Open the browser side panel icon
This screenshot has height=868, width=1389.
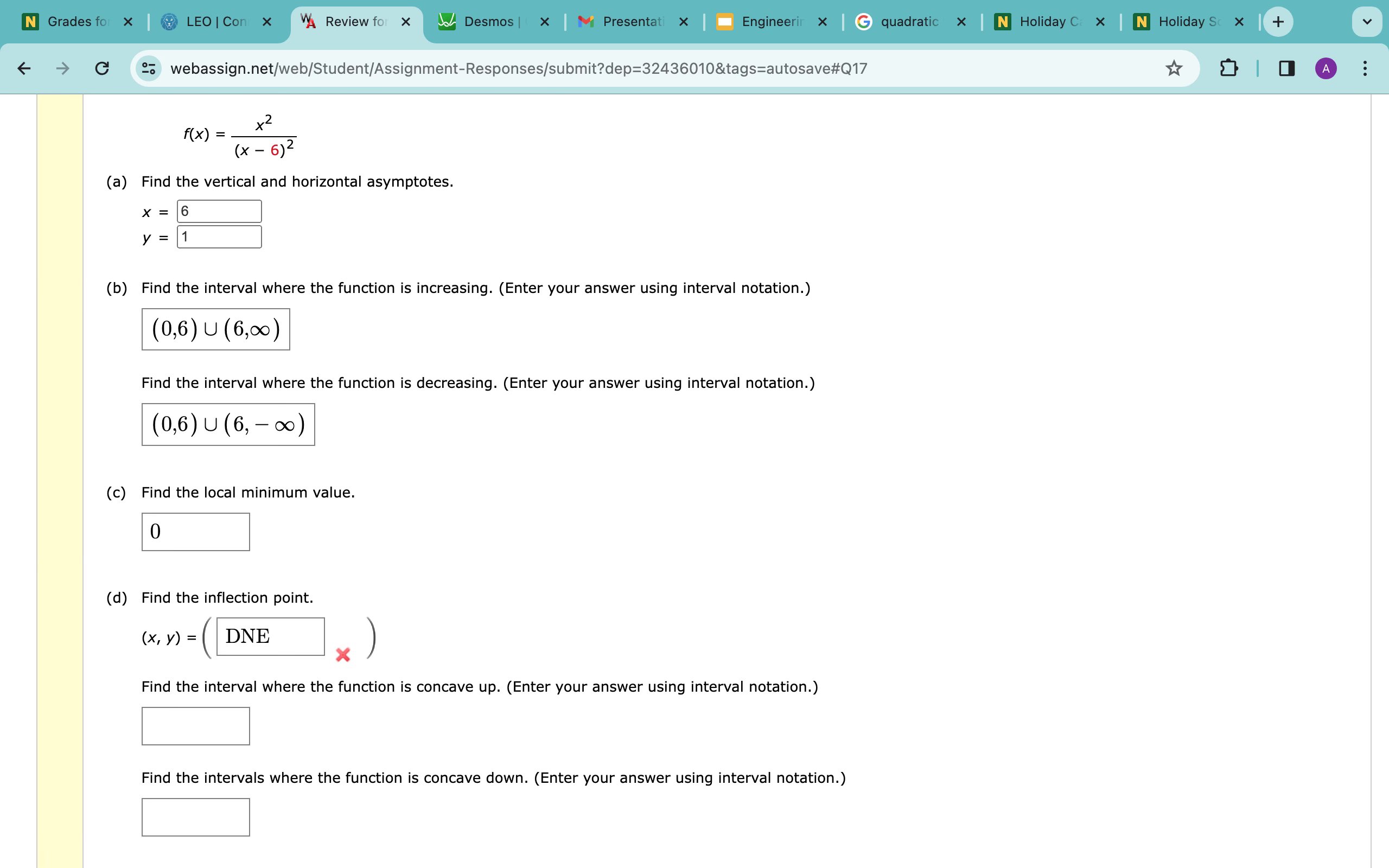click(x=1286, y=68)
